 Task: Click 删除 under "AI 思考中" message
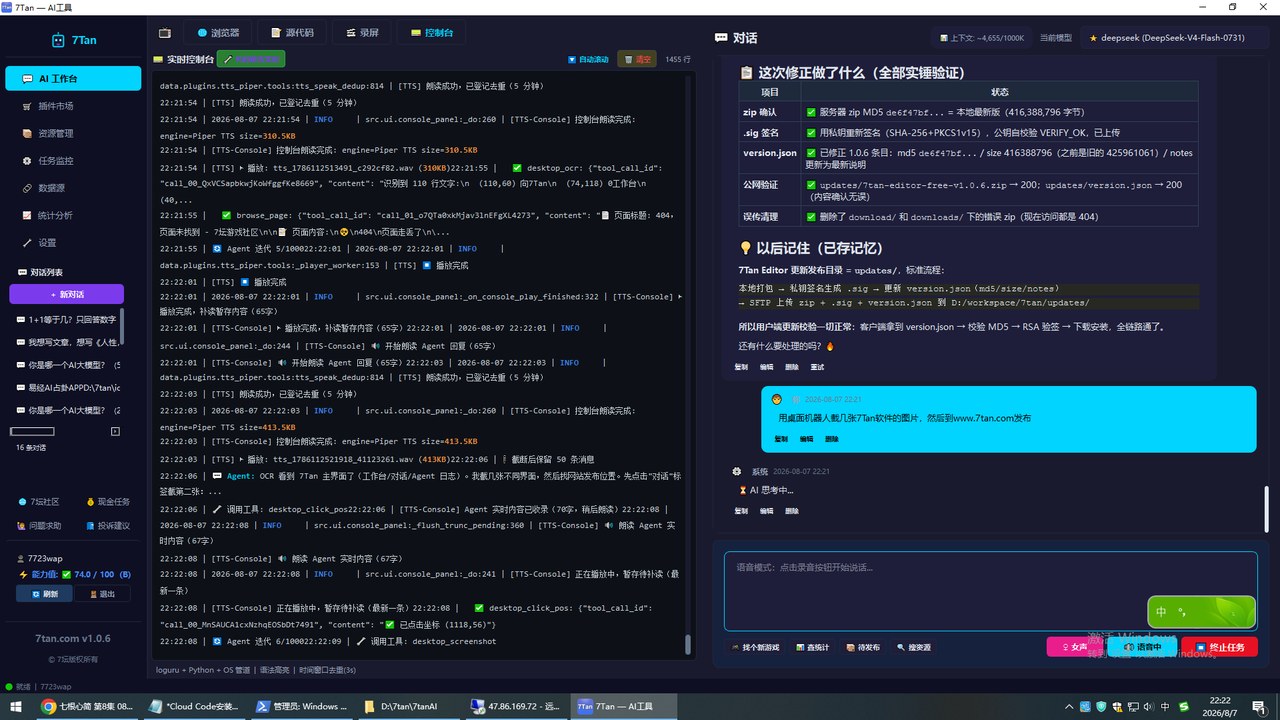tap(792, 510)
